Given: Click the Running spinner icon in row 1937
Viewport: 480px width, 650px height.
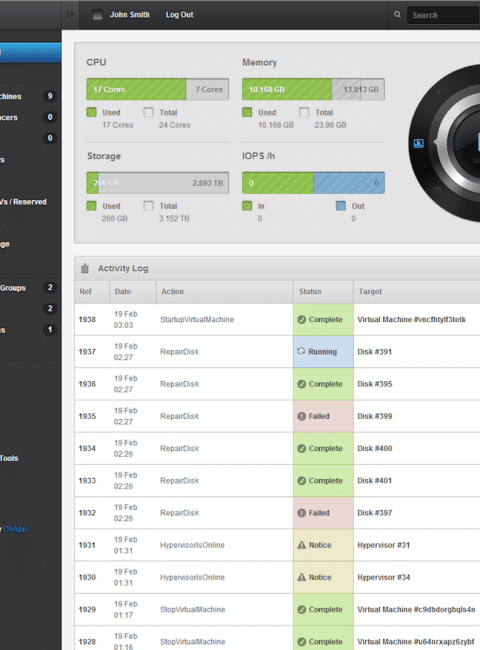Looking at the screenshot, I should tap(301, 352).
